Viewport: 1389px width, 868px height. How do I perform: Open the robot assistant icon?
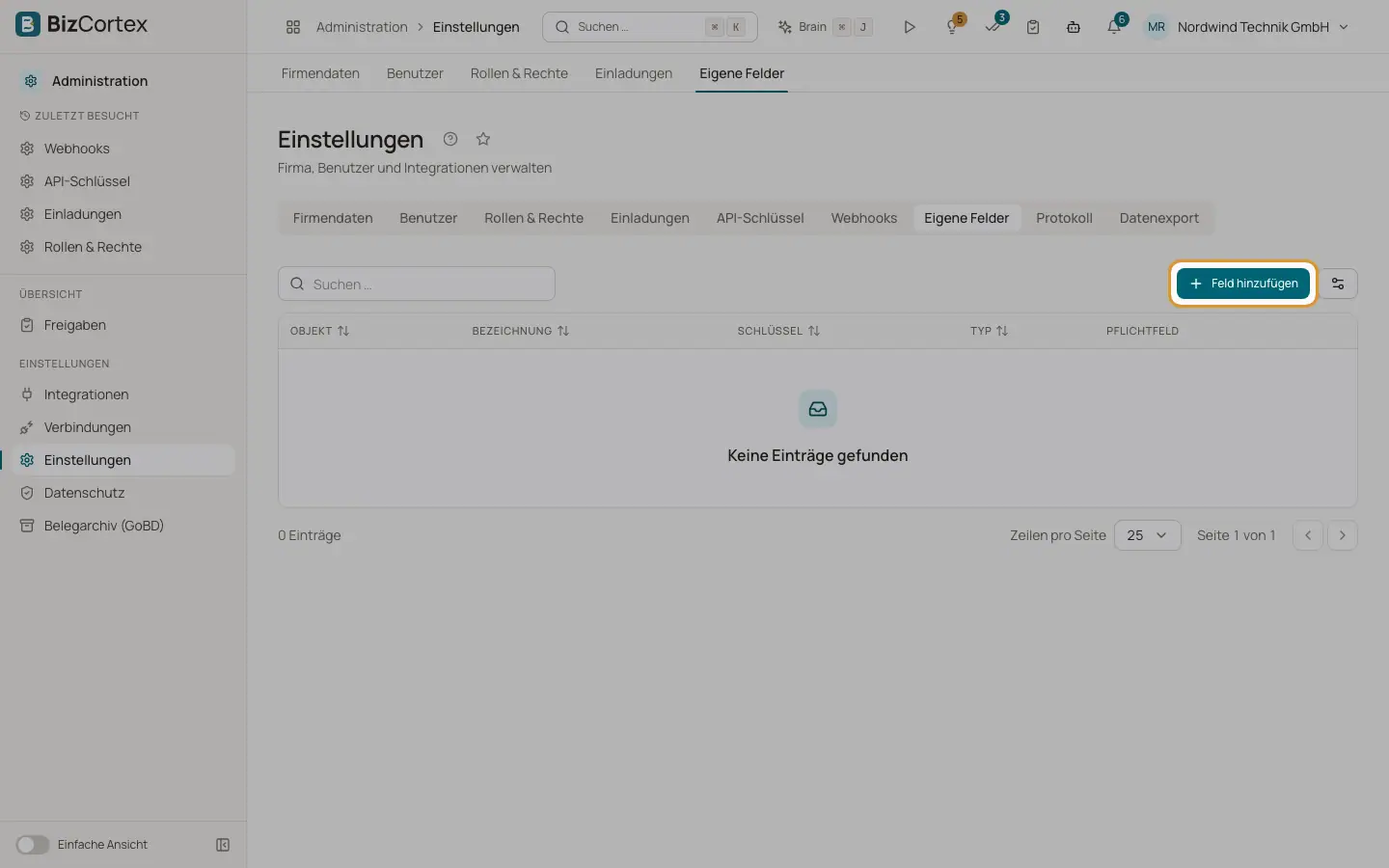pyautogui.click(x=1074, y=27)
